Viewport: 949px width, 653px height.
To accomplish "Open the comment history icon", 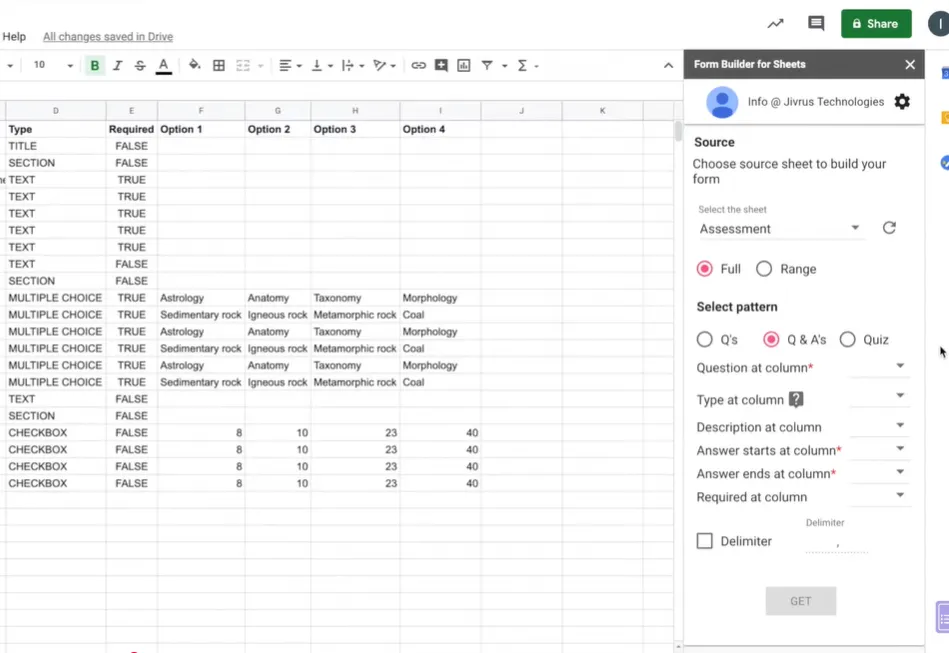I will click(x=816, y=23).
